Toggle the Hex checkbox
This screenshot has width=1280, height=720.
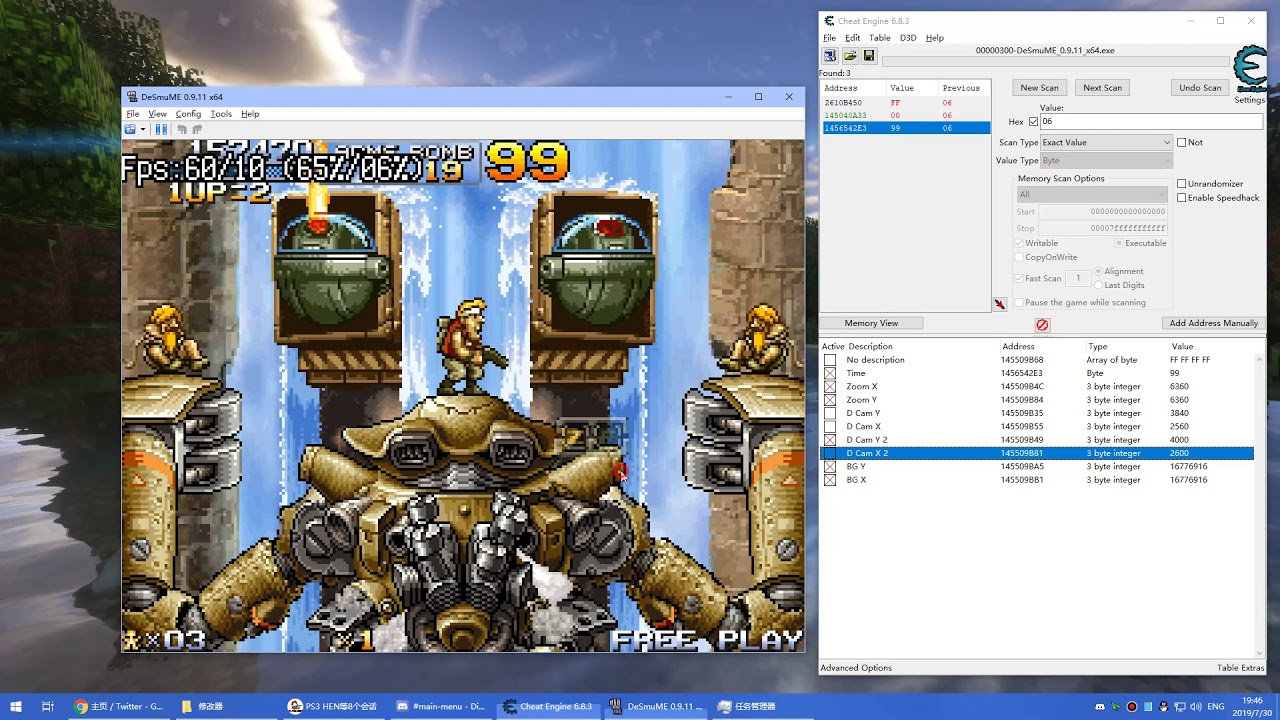(x=1033, y=122)
